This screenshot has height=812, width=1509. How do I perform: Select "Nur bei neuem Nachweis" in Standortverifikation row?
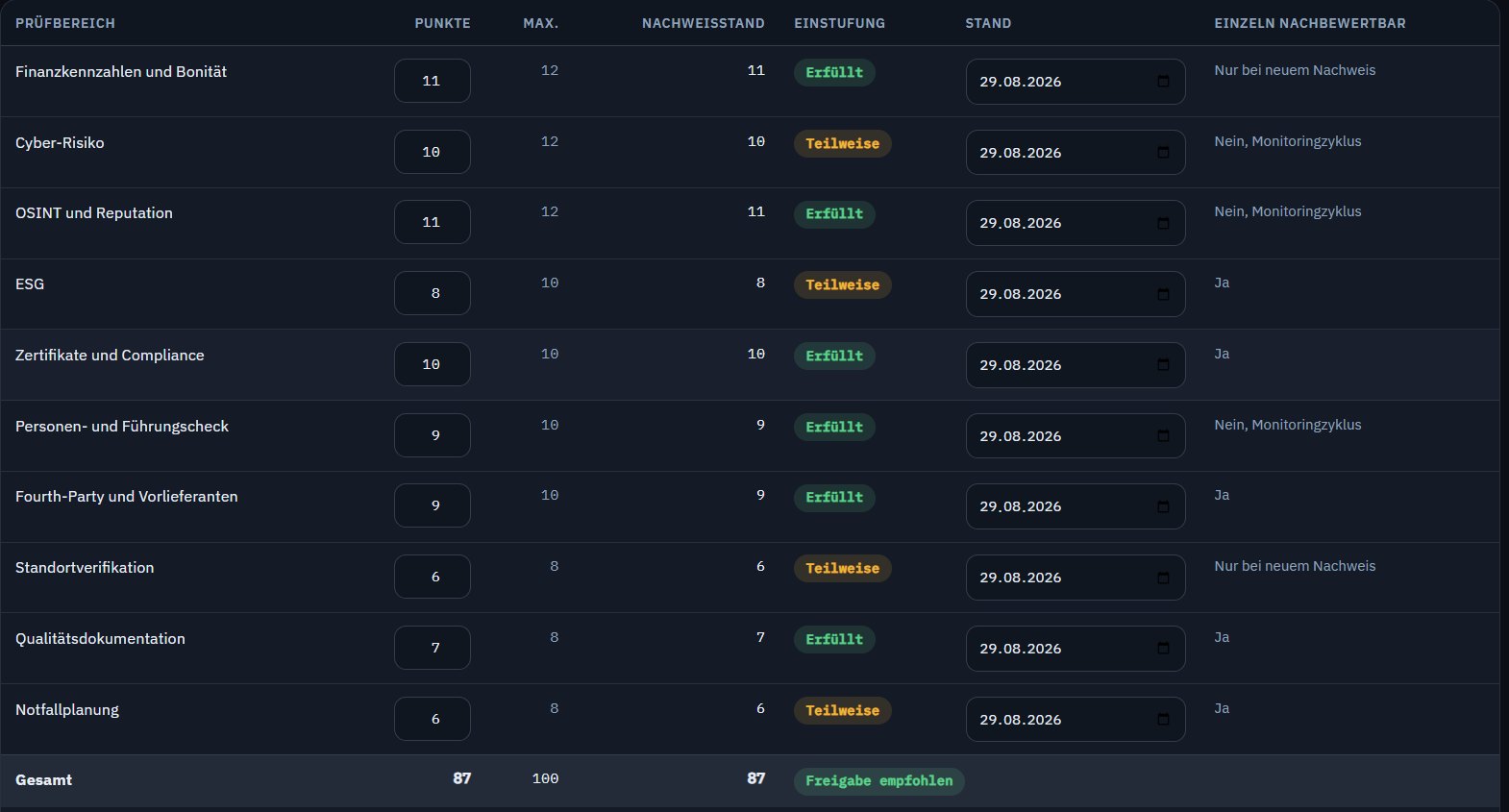click(1295, 566)
